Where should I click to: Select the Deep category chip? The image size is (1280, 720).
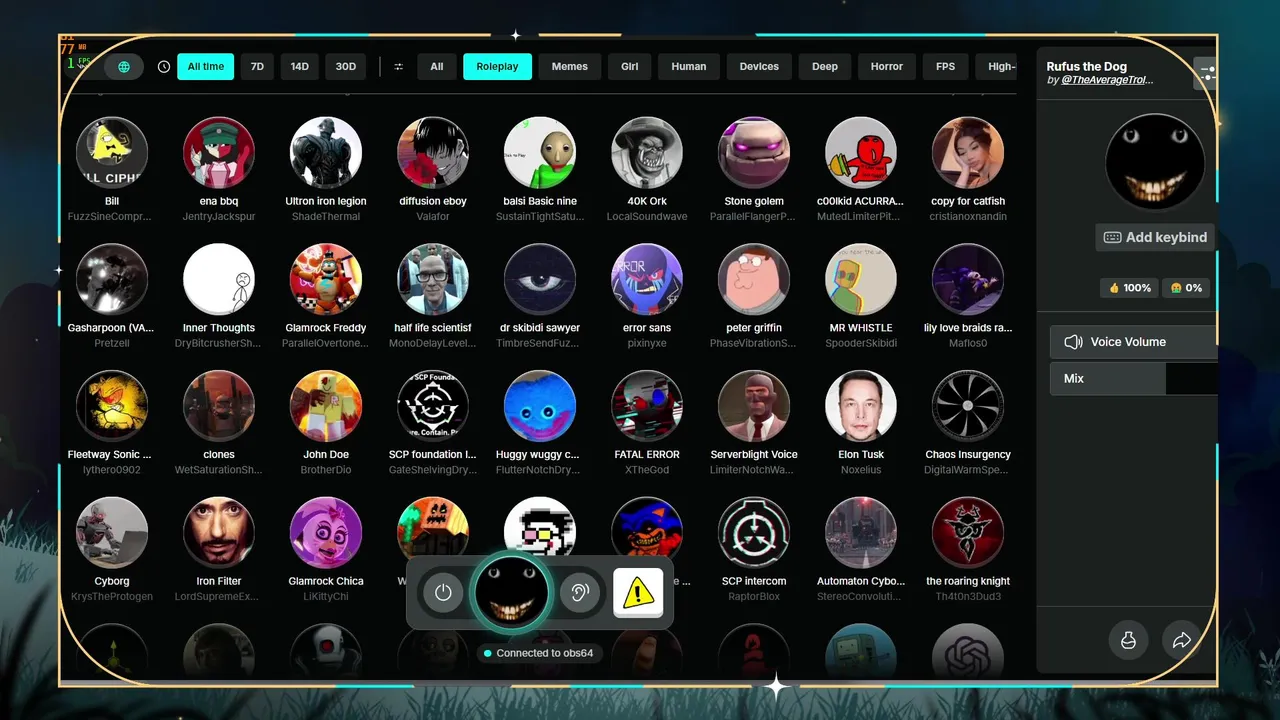(825, 67)
